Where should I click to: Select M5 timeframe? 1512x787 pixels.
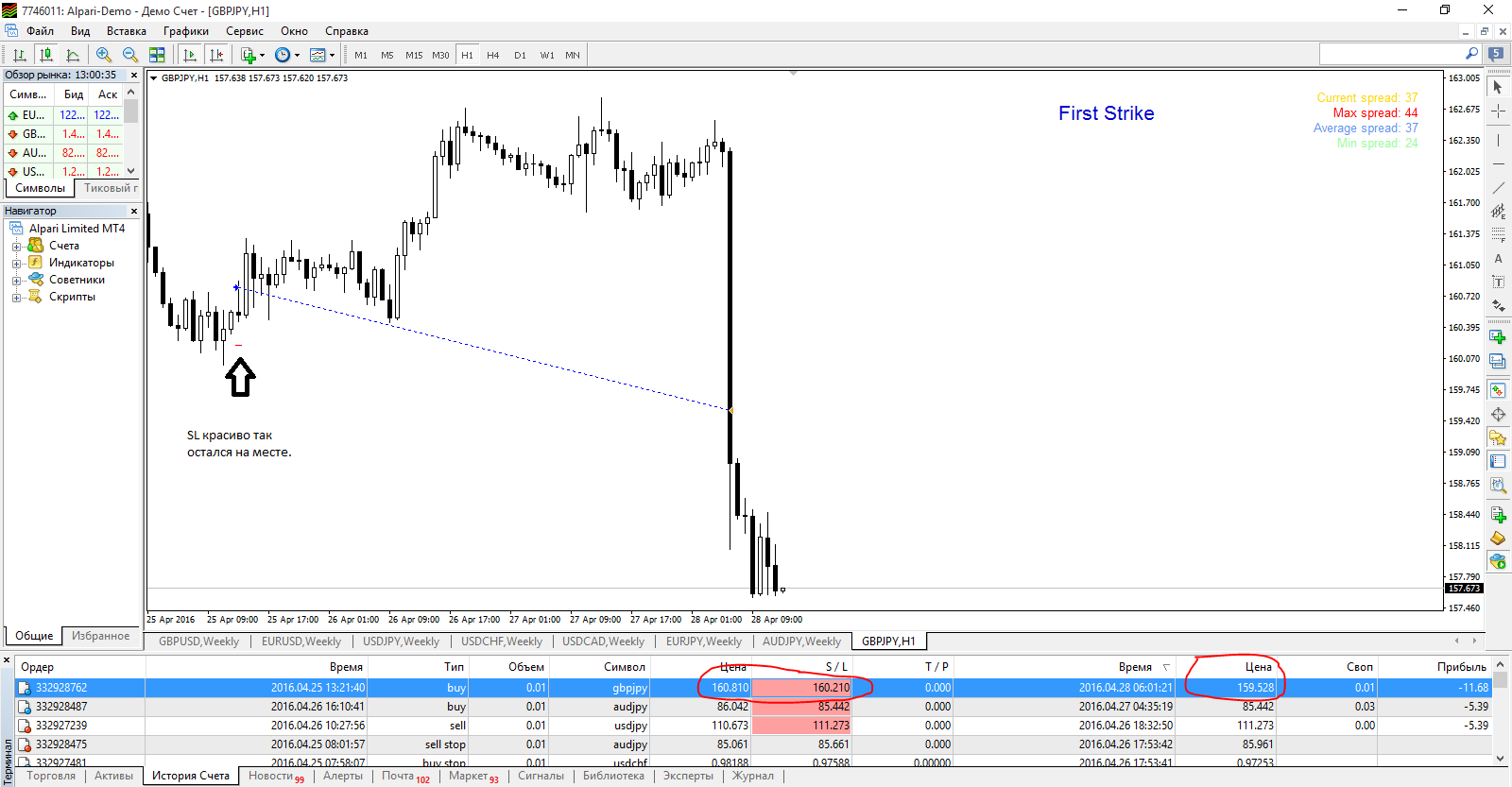pyautogui.click(x=387, y=55)
